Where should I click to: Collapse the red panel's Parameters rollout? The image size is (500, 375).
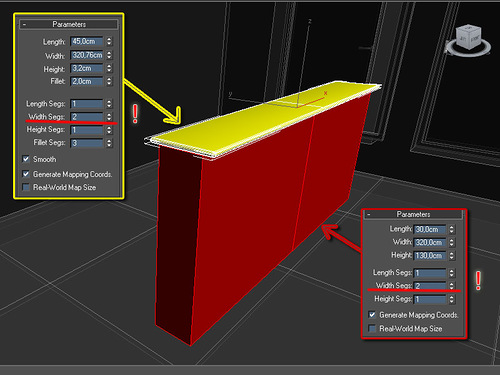click(369, 214)
